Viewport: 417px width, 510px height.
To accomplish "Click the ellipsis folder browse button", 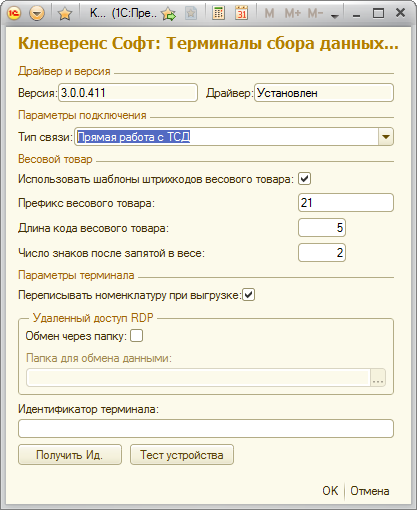I will 378,378.
